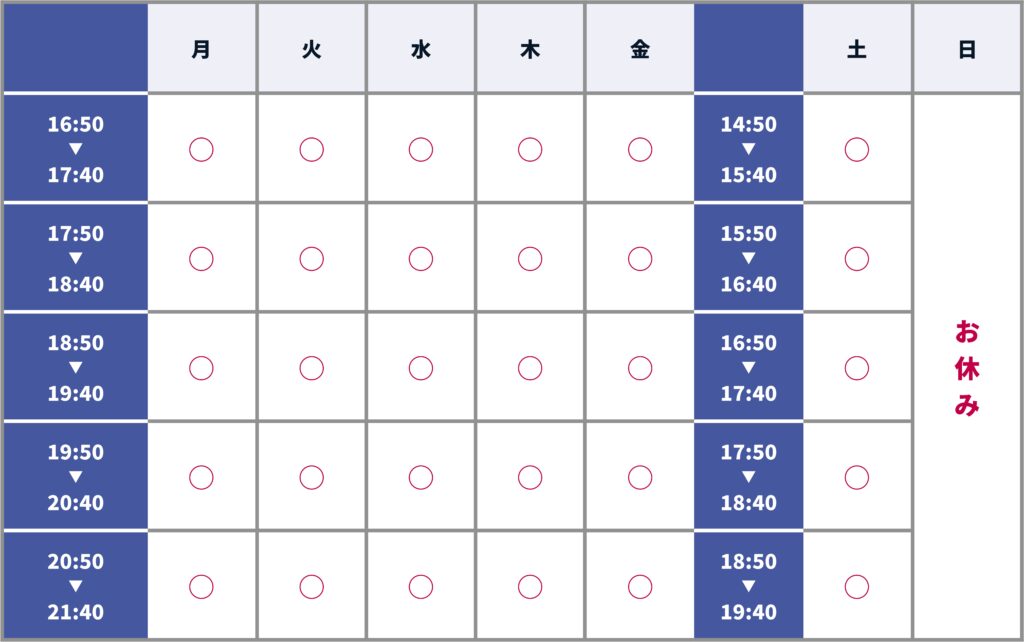Select the Monday 19:50–20:40 circle
This screenshot has width=1024, height=642.
click(201, 477)
